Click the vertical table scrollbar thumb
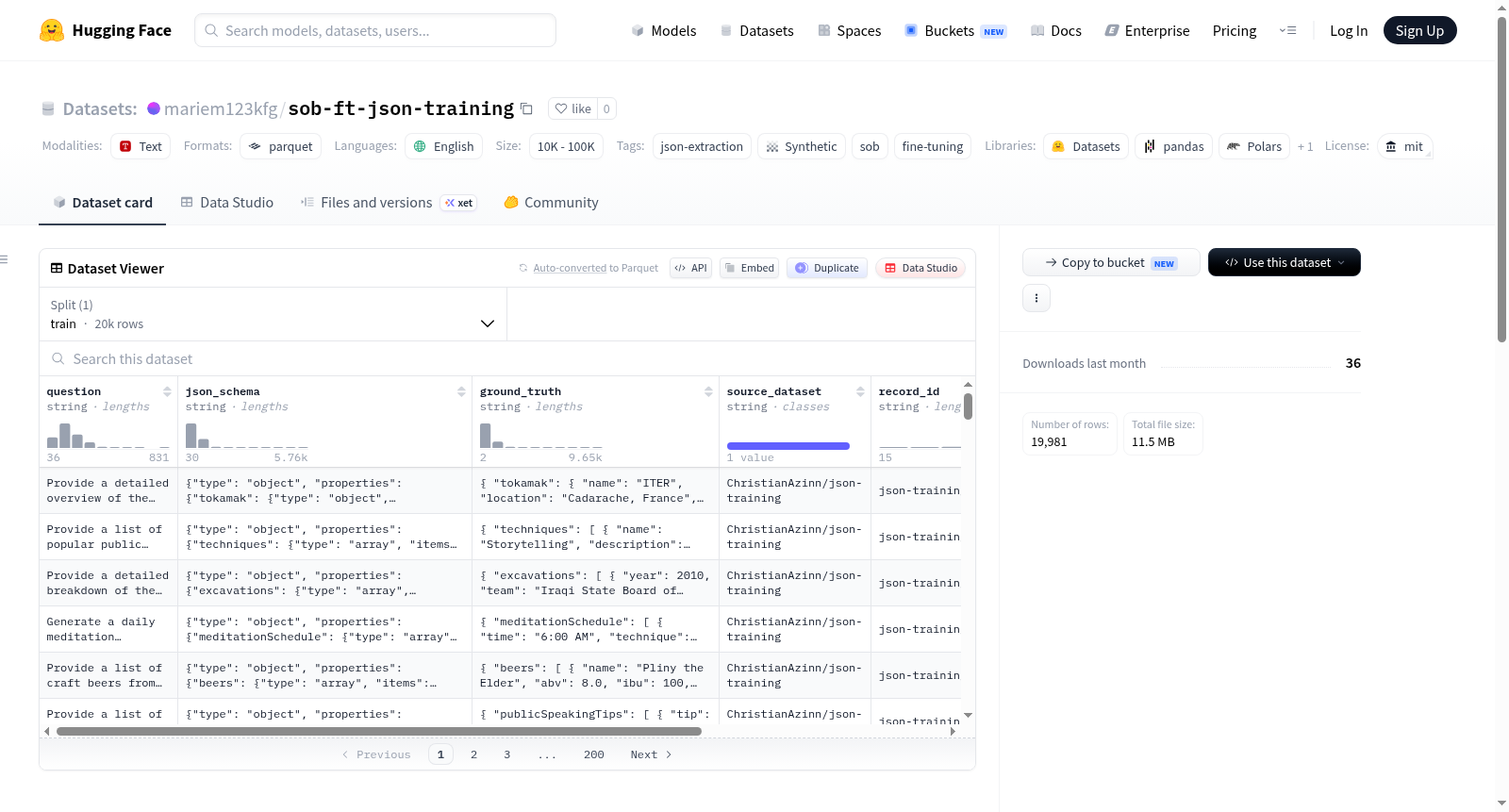Image resolution: width=1509 pixels, height=812 pixels. pyautogui.click(x=968, y=406)
